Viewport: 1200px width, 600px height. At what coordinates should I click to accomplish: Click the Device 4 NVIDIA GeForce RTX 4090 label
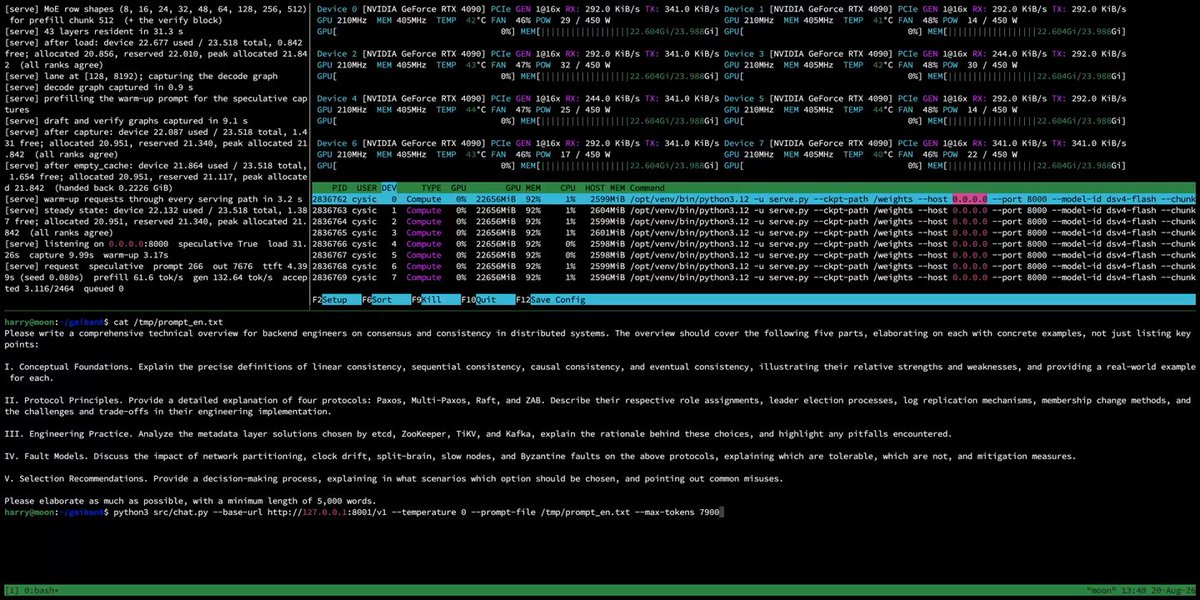click(425, 98)
